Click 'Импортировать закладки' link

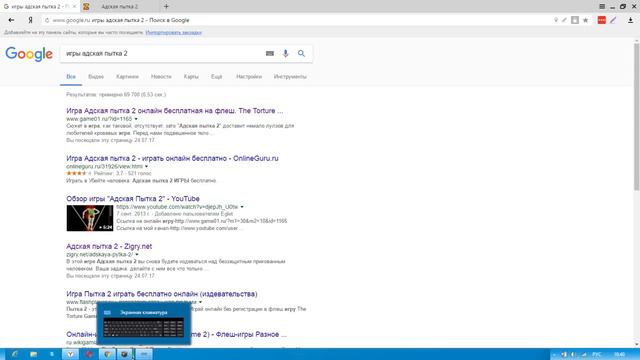click(173, 32)
